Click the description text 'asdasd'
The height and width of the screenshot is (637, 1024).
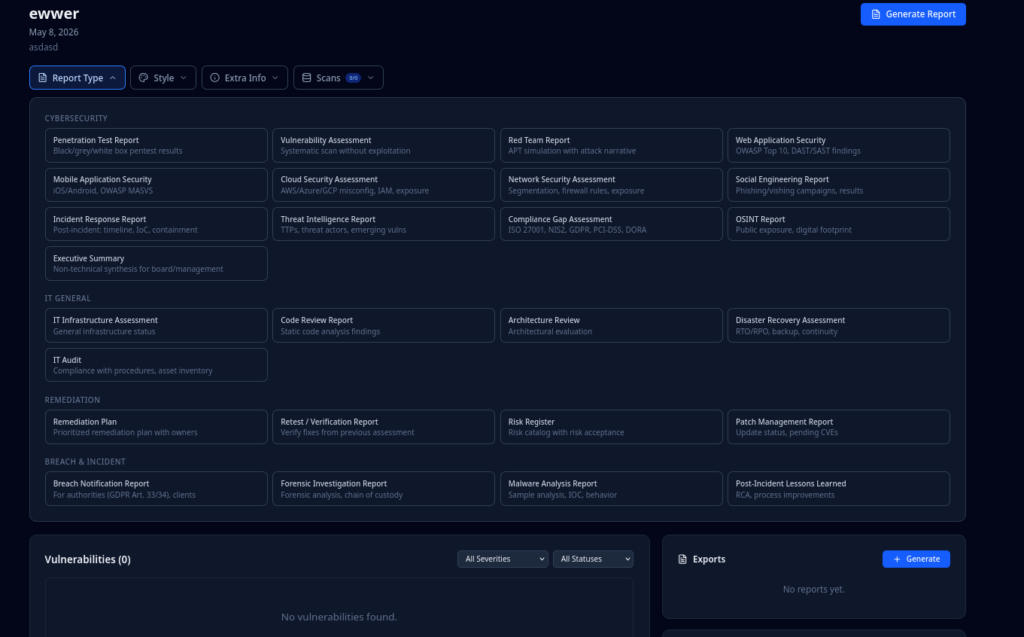click(x=43, y=47)
